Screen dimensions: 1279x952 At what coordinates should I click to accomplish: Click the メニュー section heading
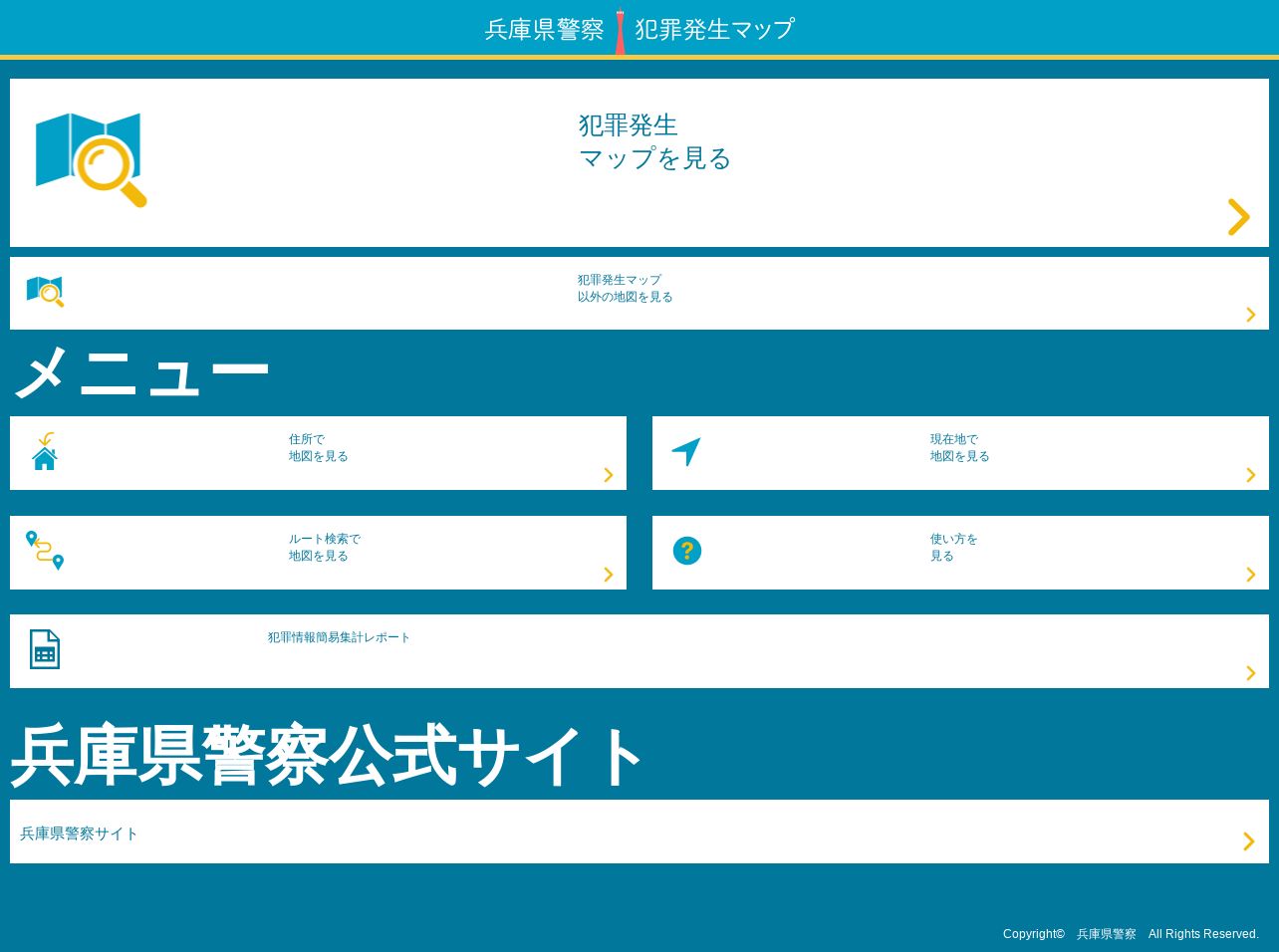click(140, 372)
